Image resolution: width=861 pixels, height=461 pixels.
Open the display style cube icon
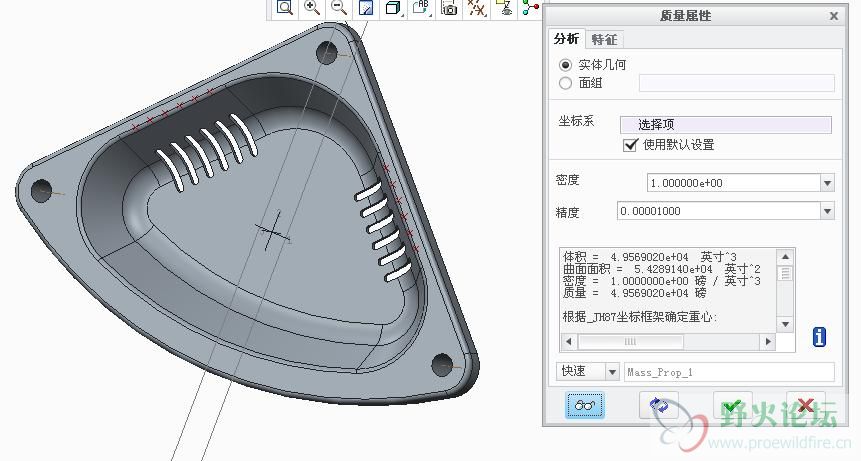tap(393, 8)
